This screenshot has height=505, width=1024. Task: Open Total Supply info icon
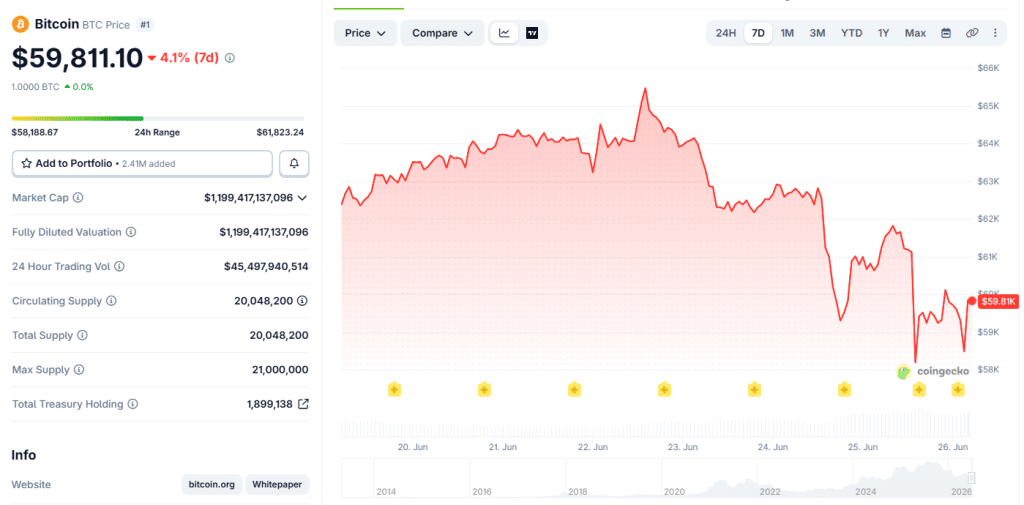[x=82, y=335]
